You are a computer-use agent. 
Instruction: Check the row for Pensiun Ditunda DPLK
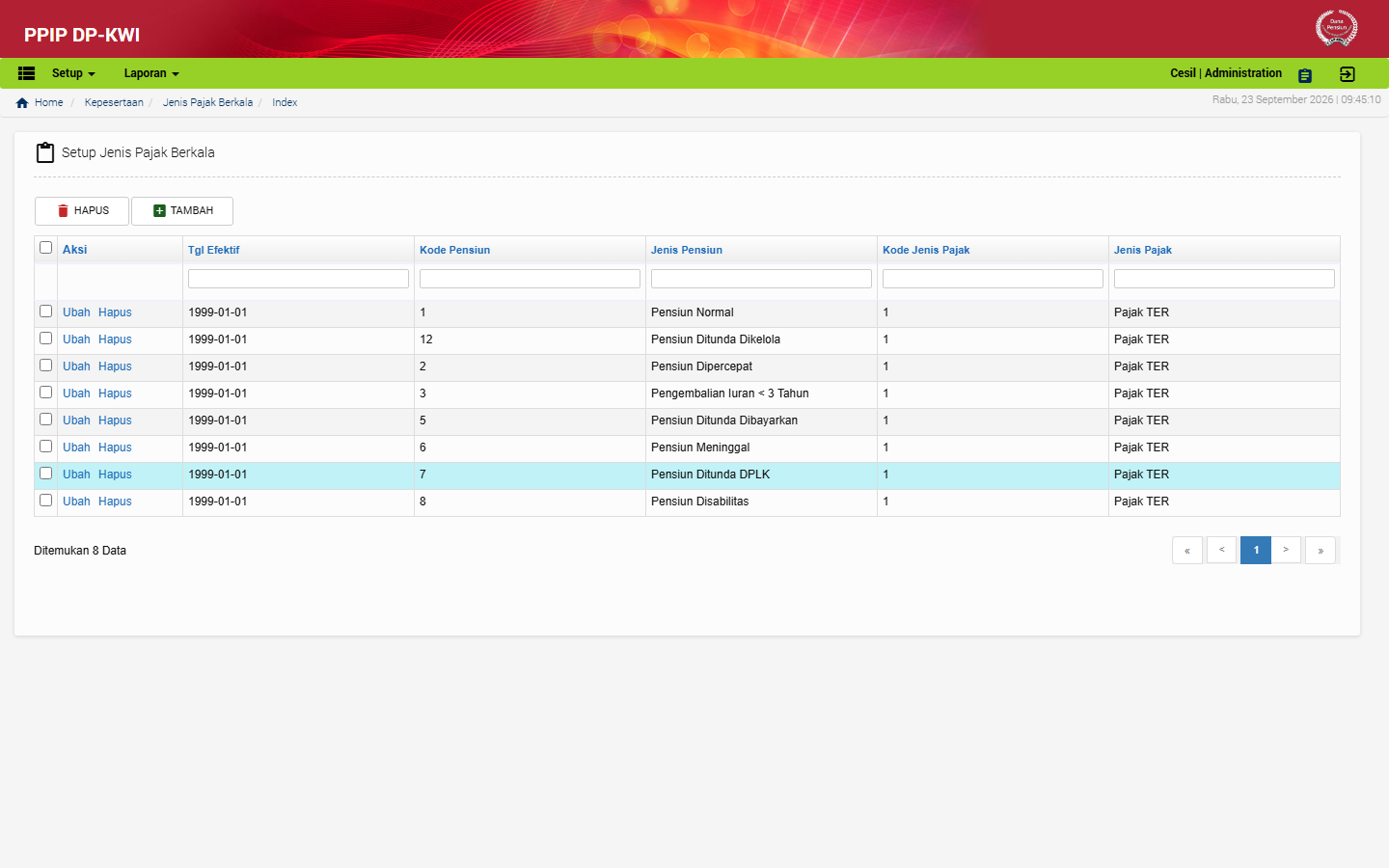pos(45,474)
